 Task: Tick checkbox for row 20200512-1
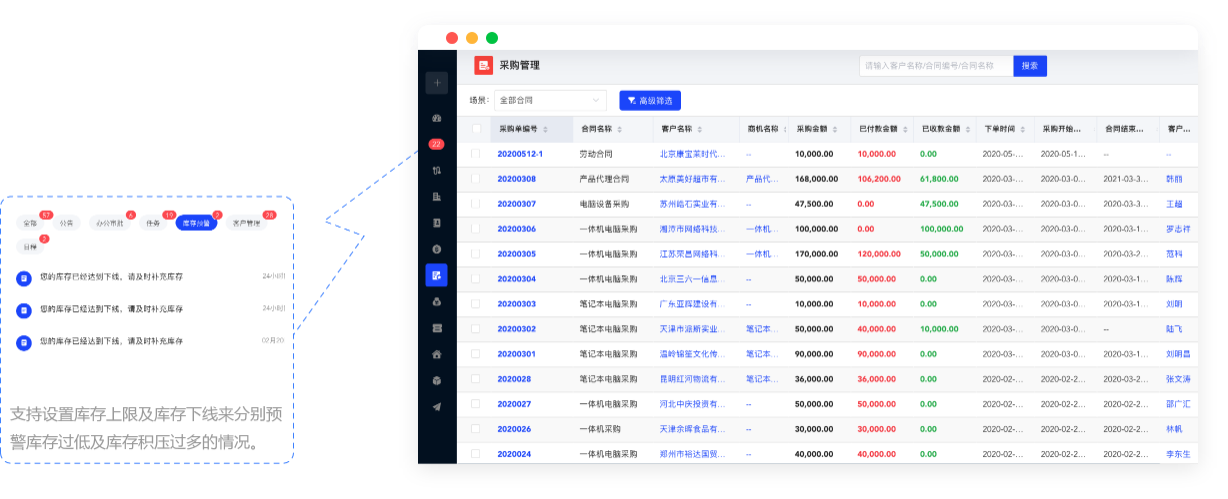[x=476, y=154]
